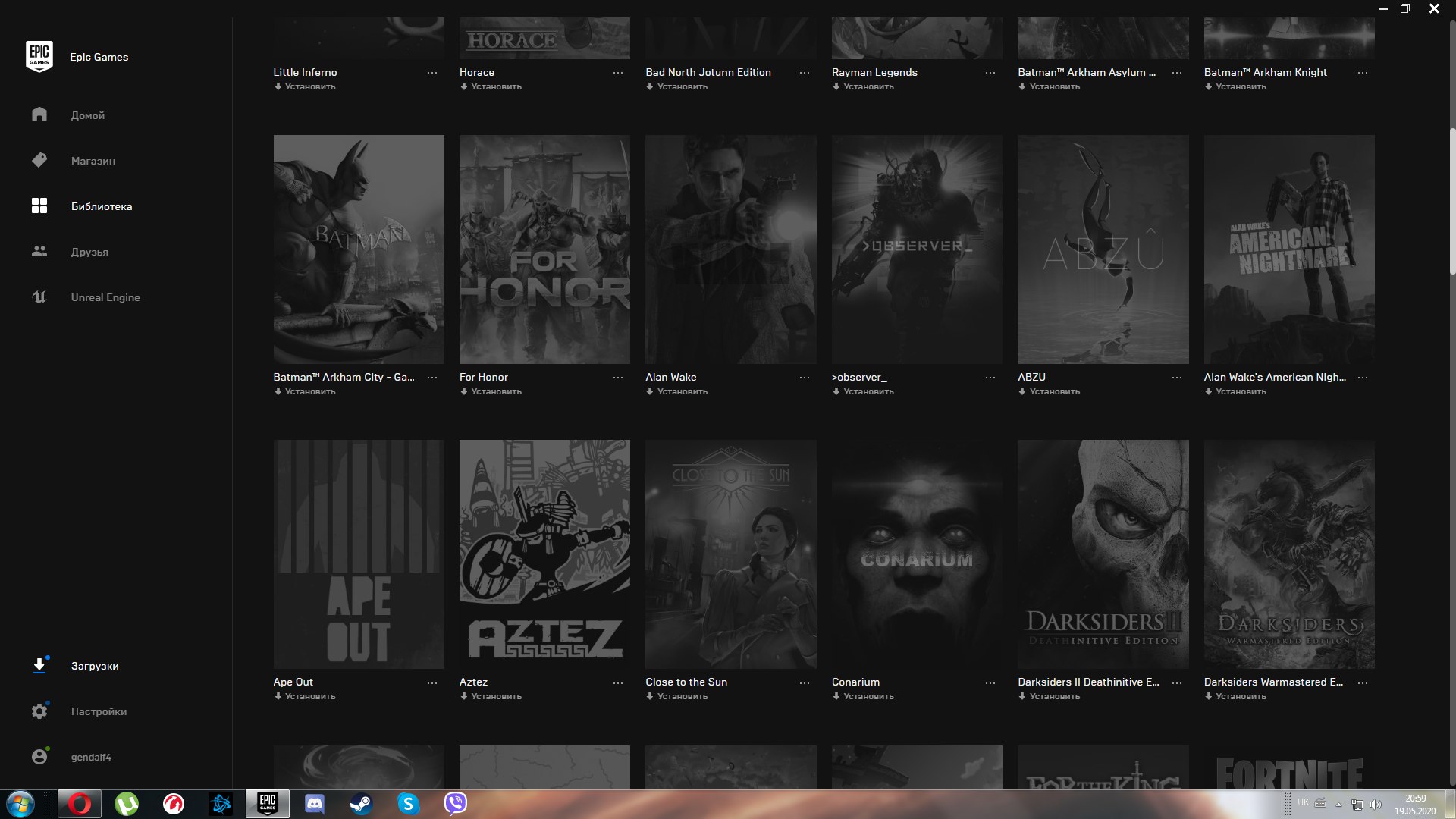Image resolution: width=1456 pixels, height=819 pixels.
Task: Click the library vertical scrollbar thumb
Action: click(1452, 201)
